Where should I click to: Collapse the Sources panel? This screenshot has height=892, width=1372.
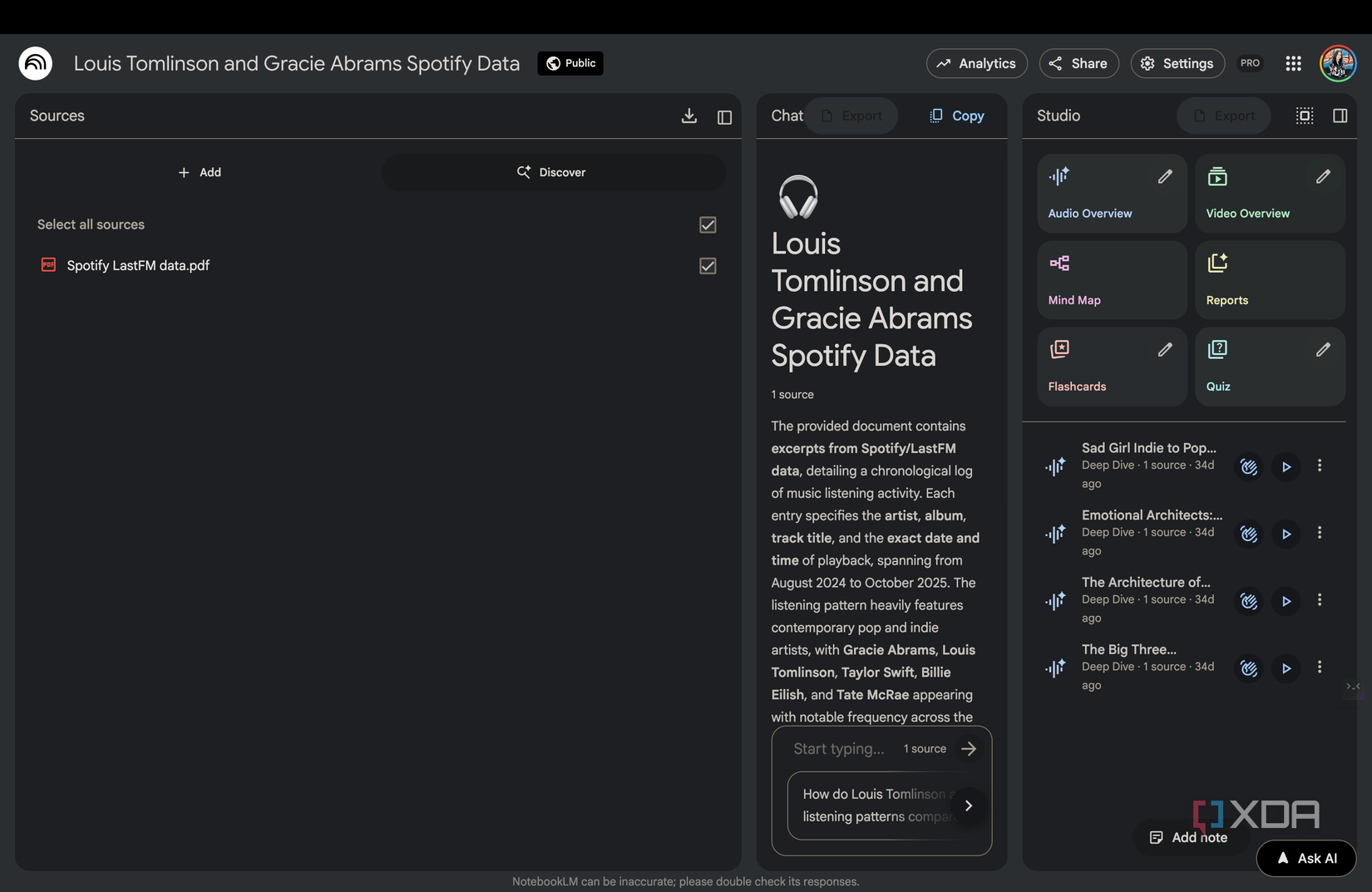tap(724, 117)
